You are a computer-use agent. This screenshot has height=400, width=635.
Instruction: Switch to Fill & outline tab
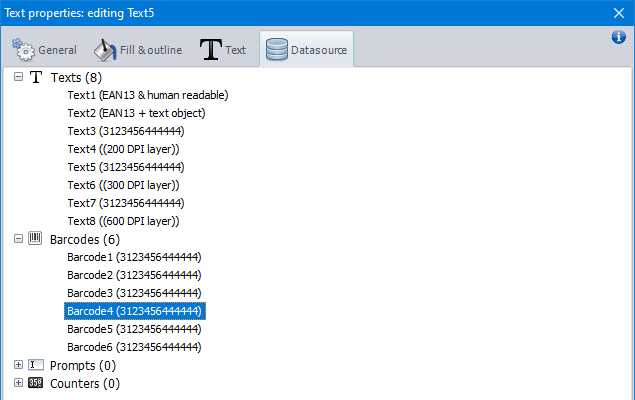pos(138,50)
